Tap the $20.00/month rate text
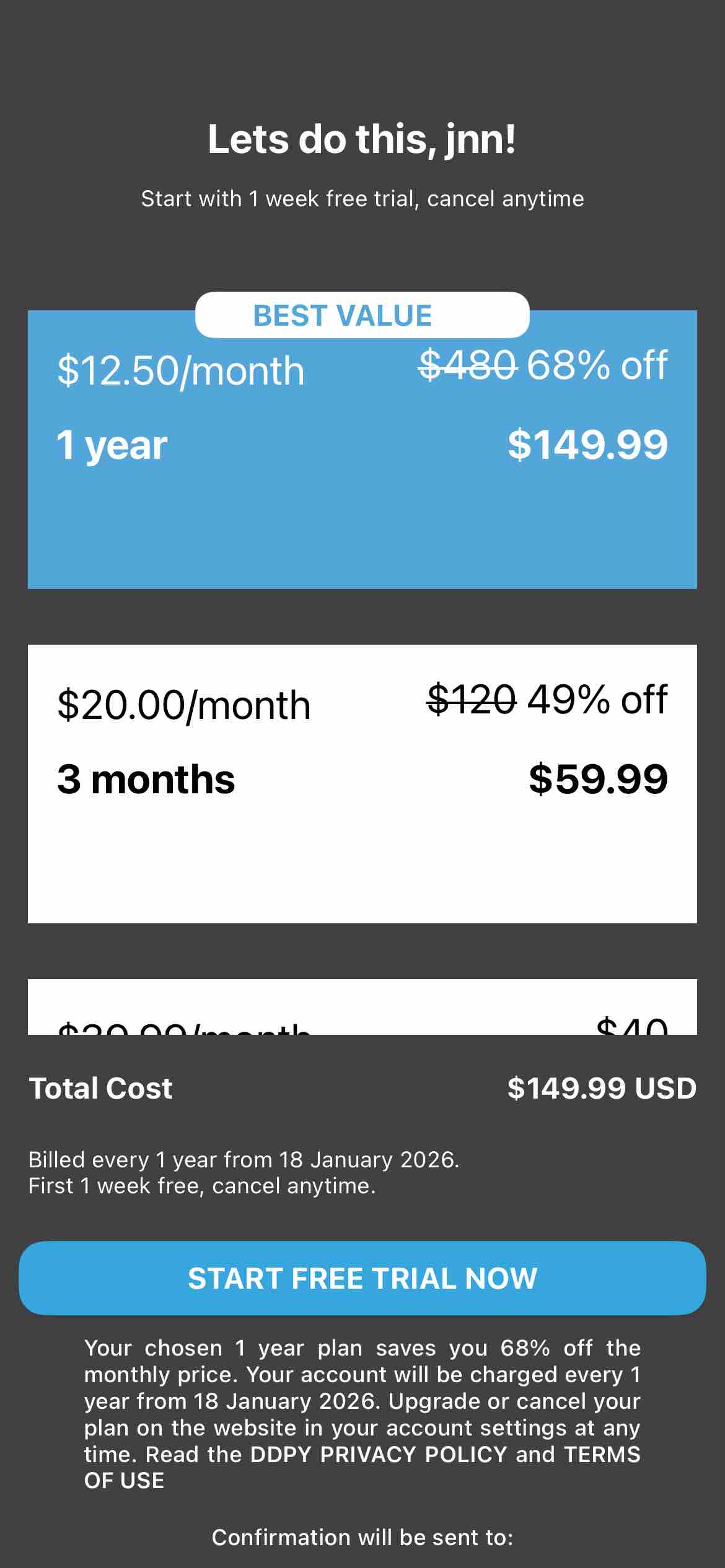This screenshot has height=1568, width=725. tap(184, 705)
